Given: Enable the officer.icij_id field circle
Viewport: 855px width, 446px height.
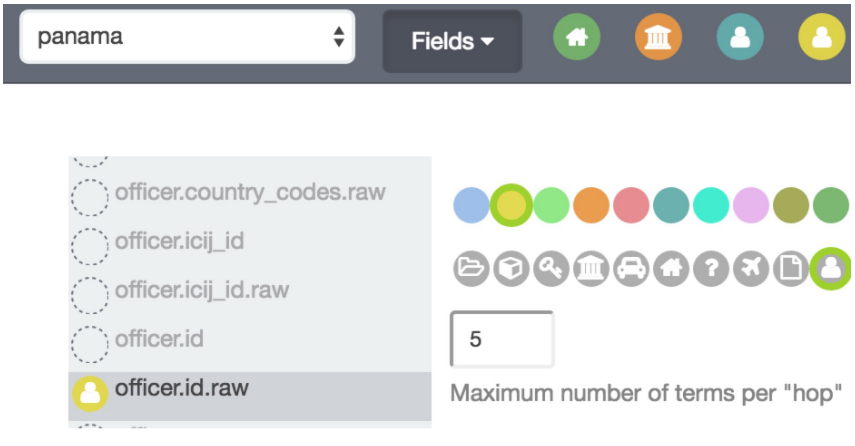Looking at the screenshot, I should [90, 242].
